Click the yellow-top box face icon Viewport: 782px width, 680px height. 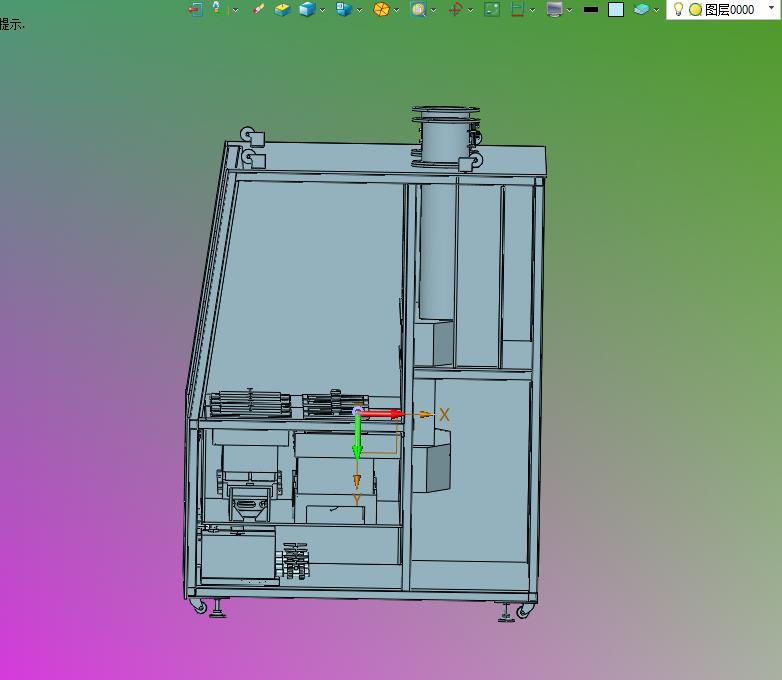tap(282, 9)
